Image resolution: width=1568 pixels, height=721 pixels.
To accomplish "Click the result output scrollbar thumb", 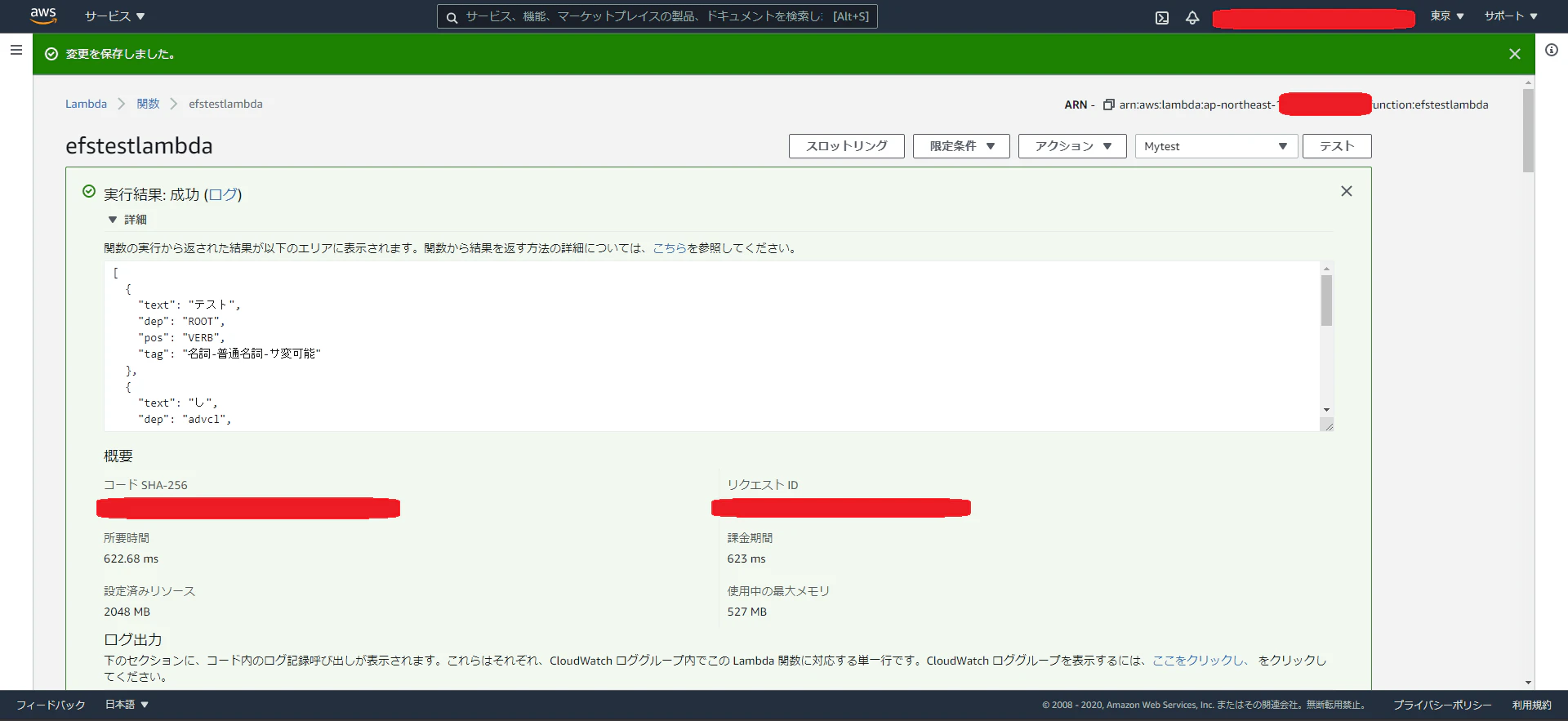I will coord(1326,300).
